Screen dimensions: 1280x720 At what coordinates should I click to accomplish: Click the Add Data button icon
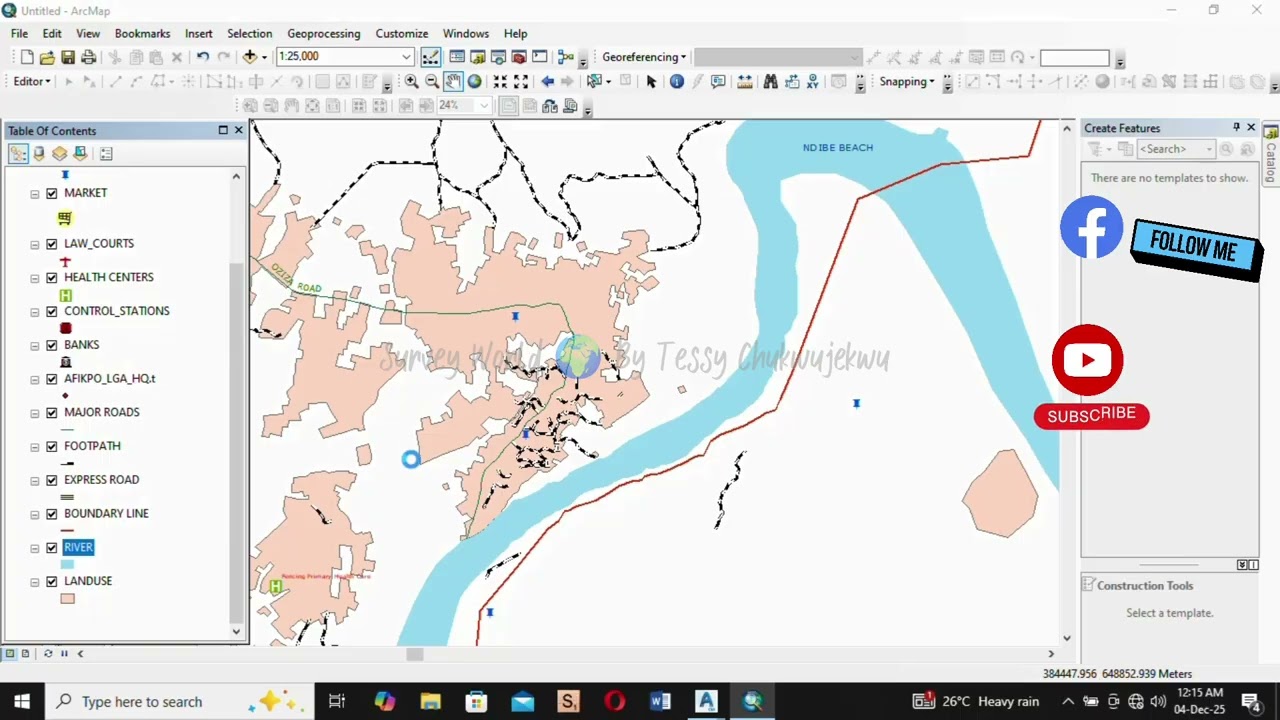[250, 57]
